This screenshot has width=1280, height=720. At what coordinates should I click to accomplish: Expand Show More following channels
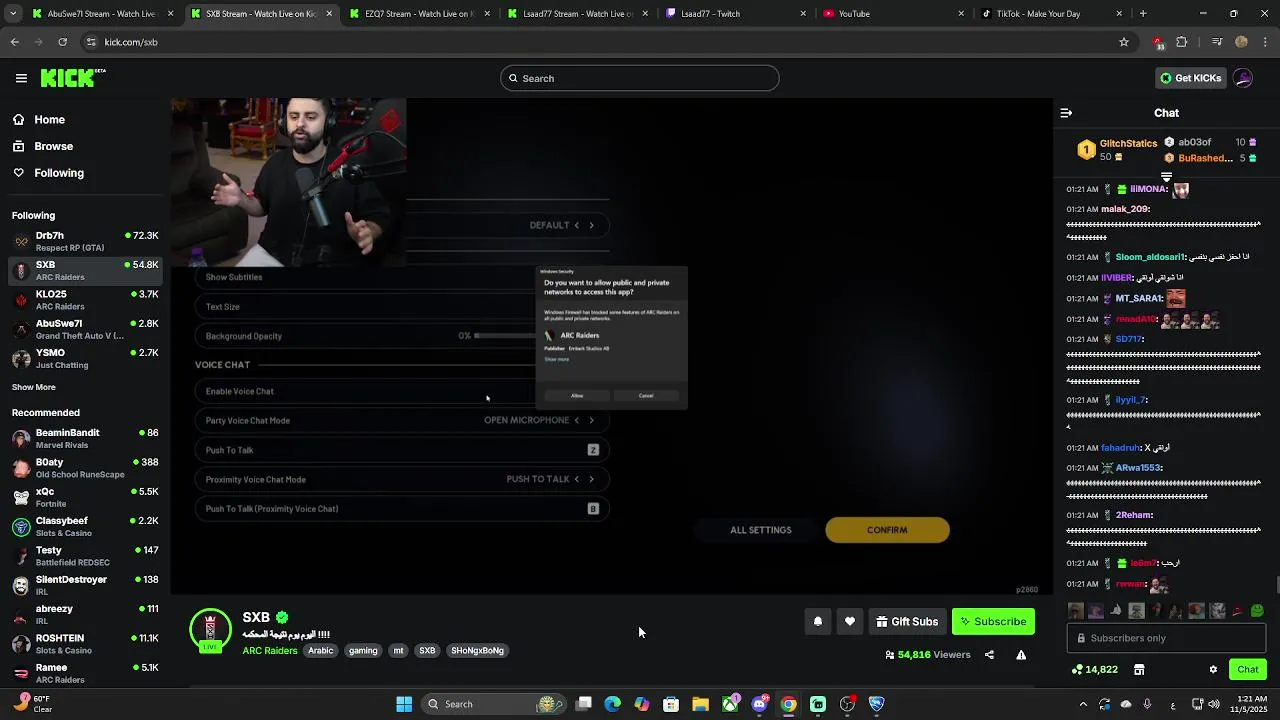(x=34, y=387)
